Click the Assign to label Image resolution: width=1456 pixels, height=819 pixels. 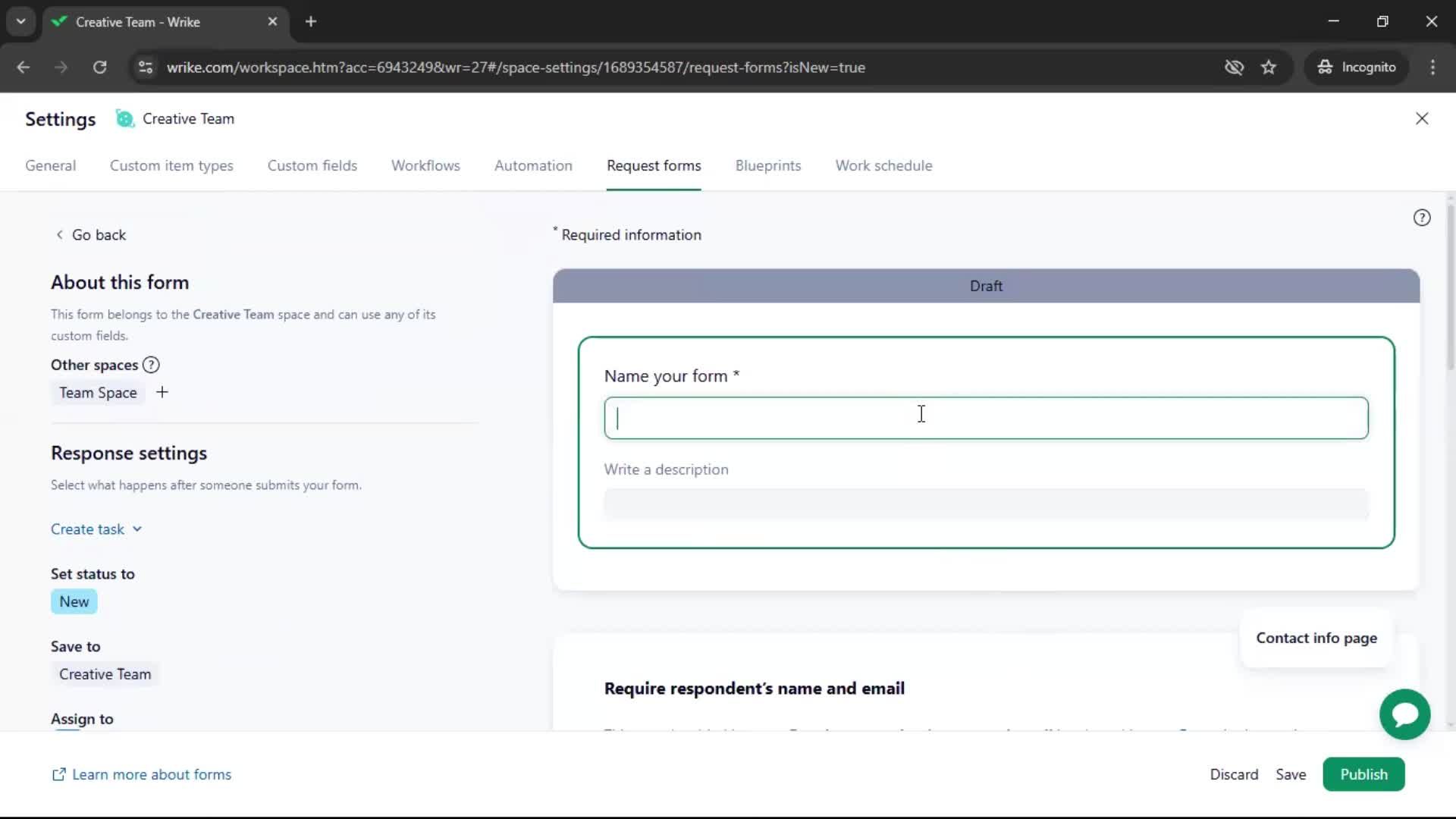tap(82, 719)
